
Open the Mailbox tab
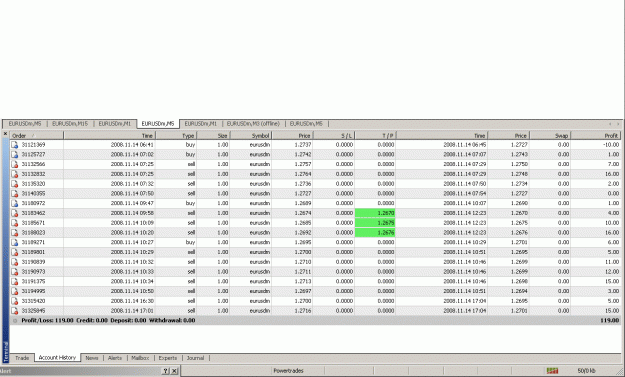pos(140,358)
